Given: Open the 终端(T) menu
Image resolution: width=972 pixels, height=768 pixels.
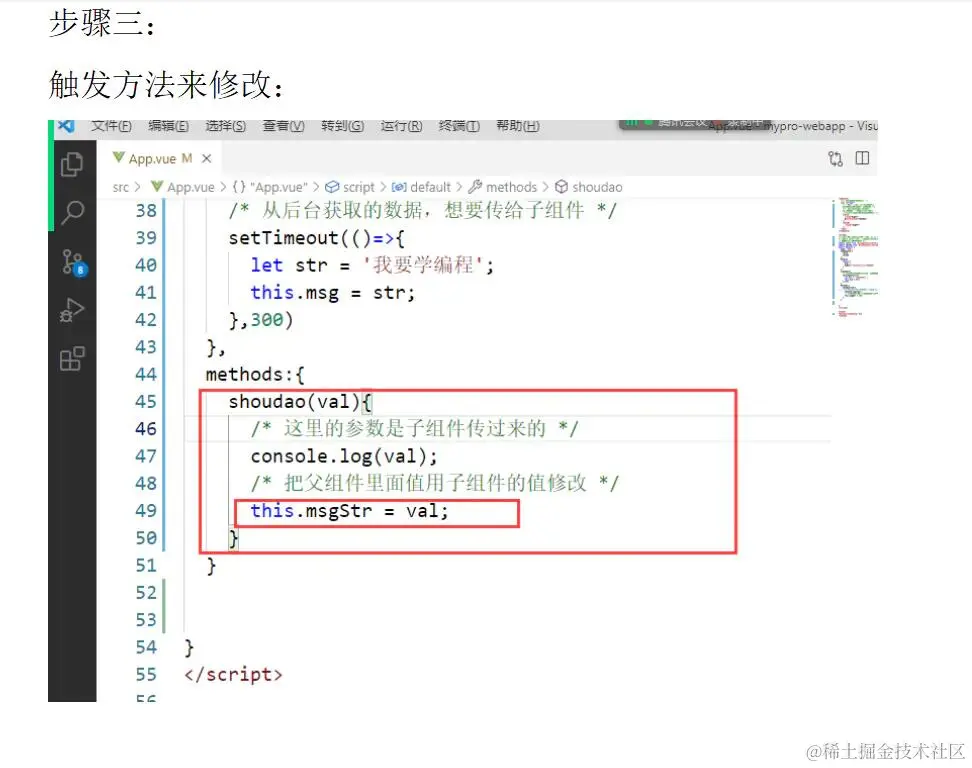Looking at the screenshot, I should point(459,126).
